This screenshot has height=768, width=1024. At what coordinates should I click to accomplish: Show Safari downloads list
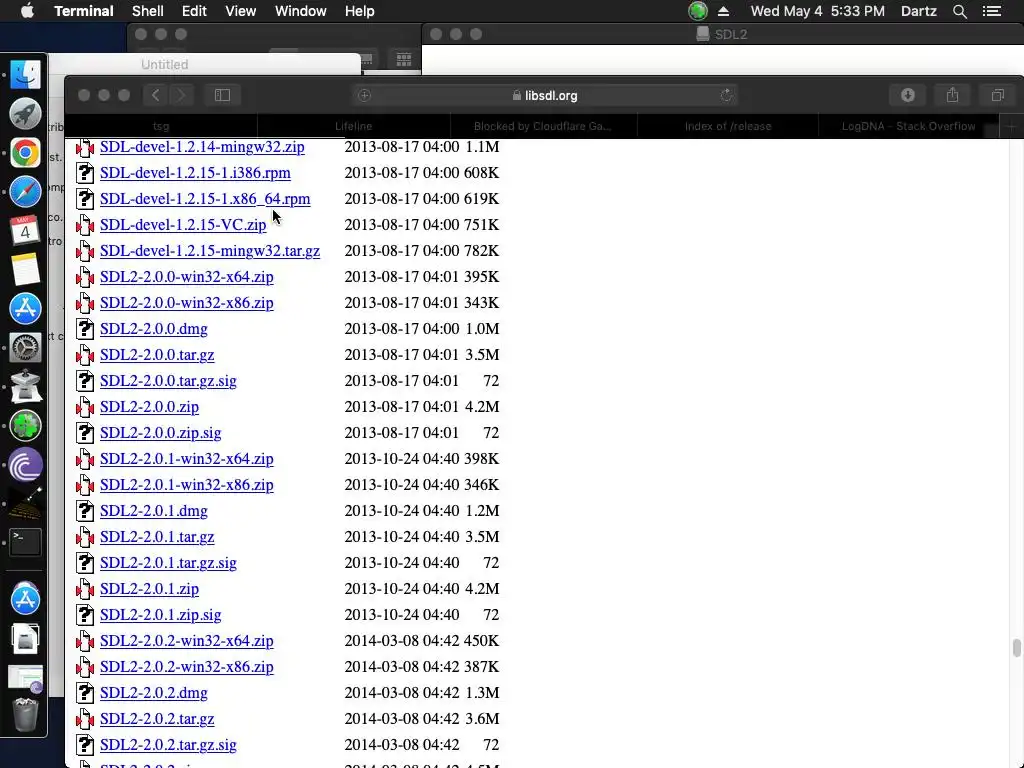tap(908, 95)
